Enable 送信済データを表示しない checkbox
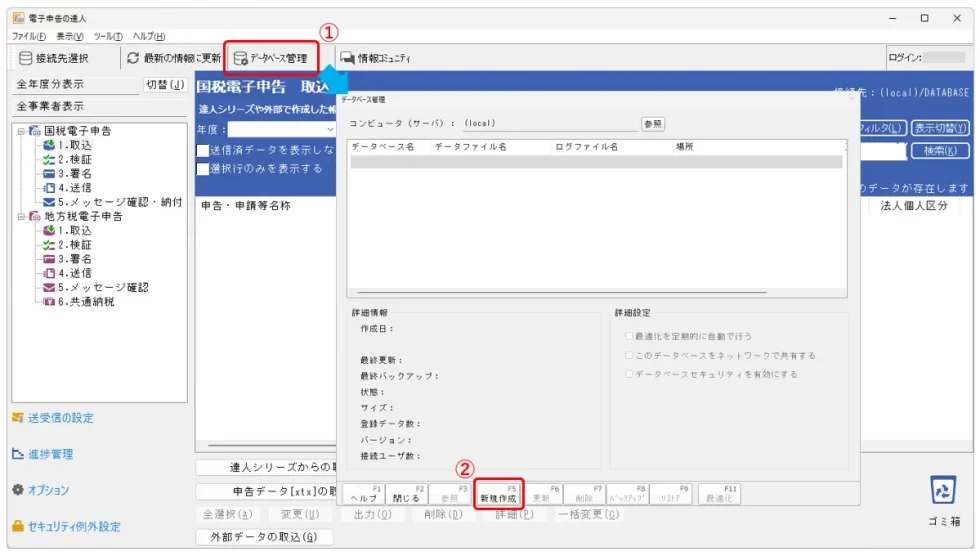The image size is (980, 556). coord(202,149)
